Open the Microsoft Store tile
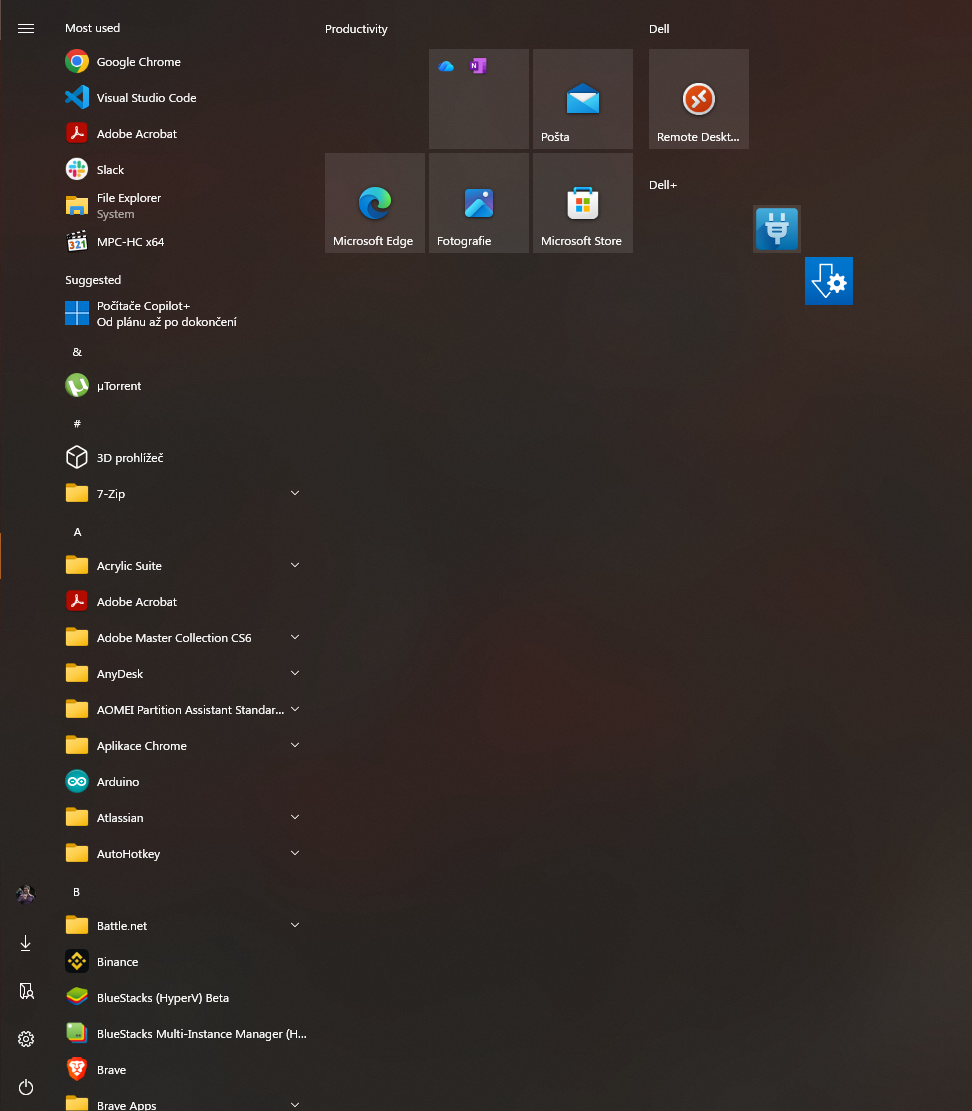The image size is (972, 1111). click(582, 202)
